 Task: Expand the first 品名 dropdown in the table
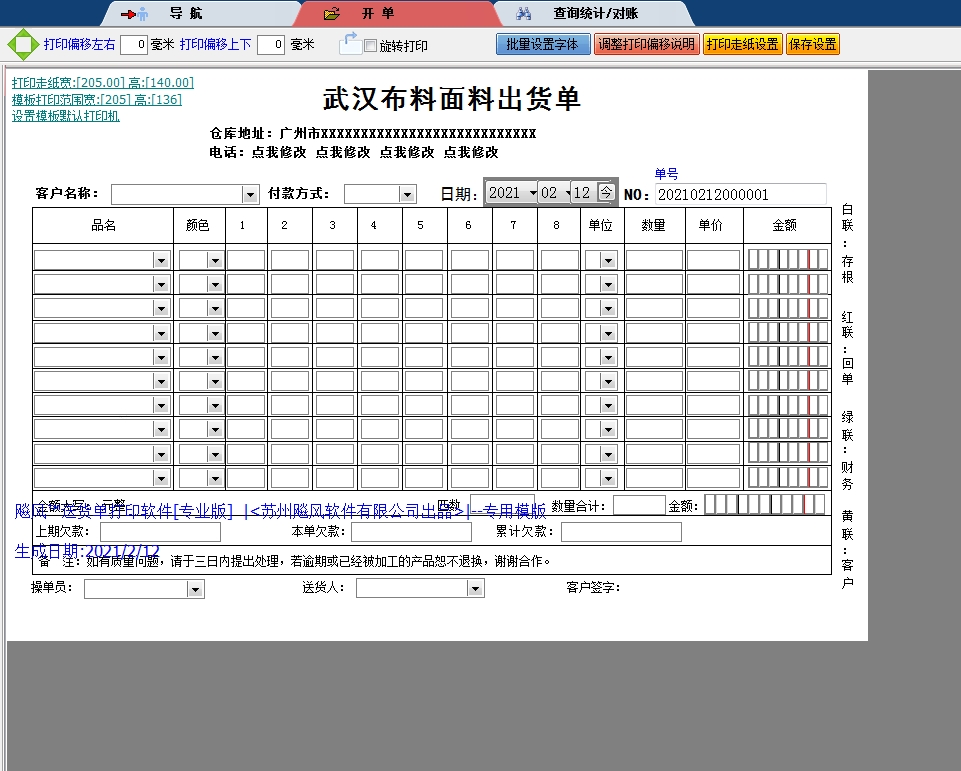(162, 259)
